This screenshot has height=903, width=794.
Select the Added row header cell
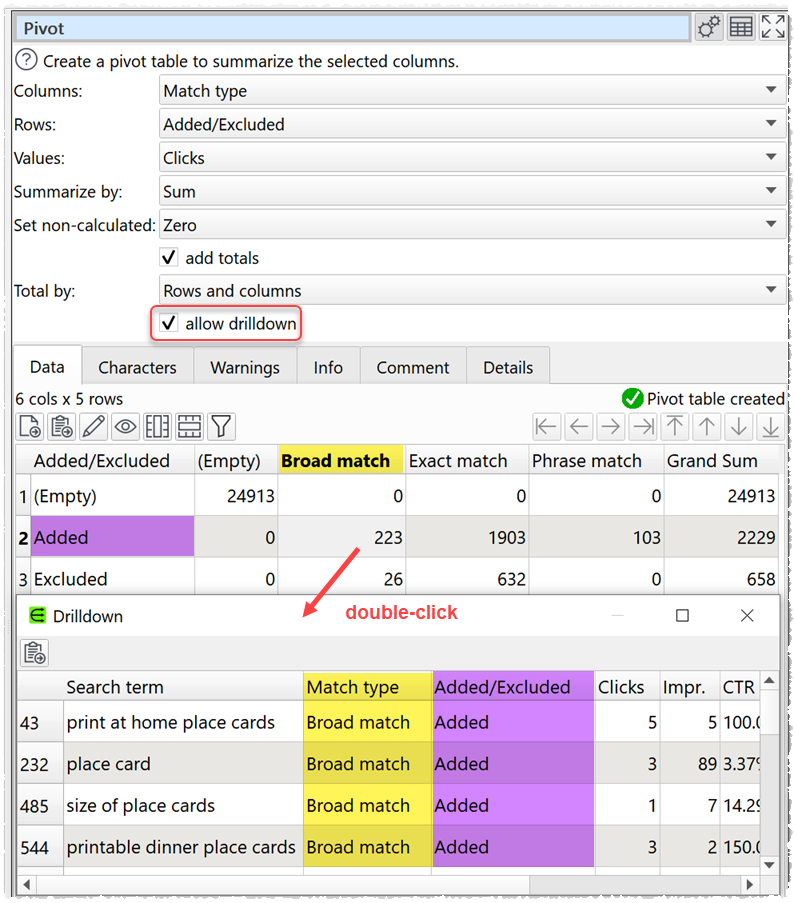pyautogui.click(x=112, y=537)
